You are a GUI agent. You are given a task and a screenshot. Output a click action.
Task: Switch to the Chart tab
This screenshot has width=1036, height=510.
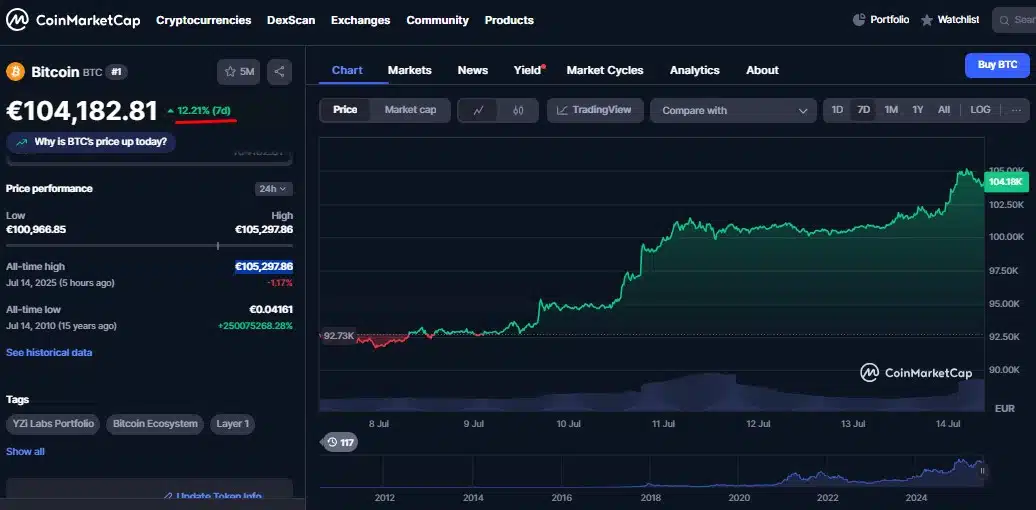point(347,70)
